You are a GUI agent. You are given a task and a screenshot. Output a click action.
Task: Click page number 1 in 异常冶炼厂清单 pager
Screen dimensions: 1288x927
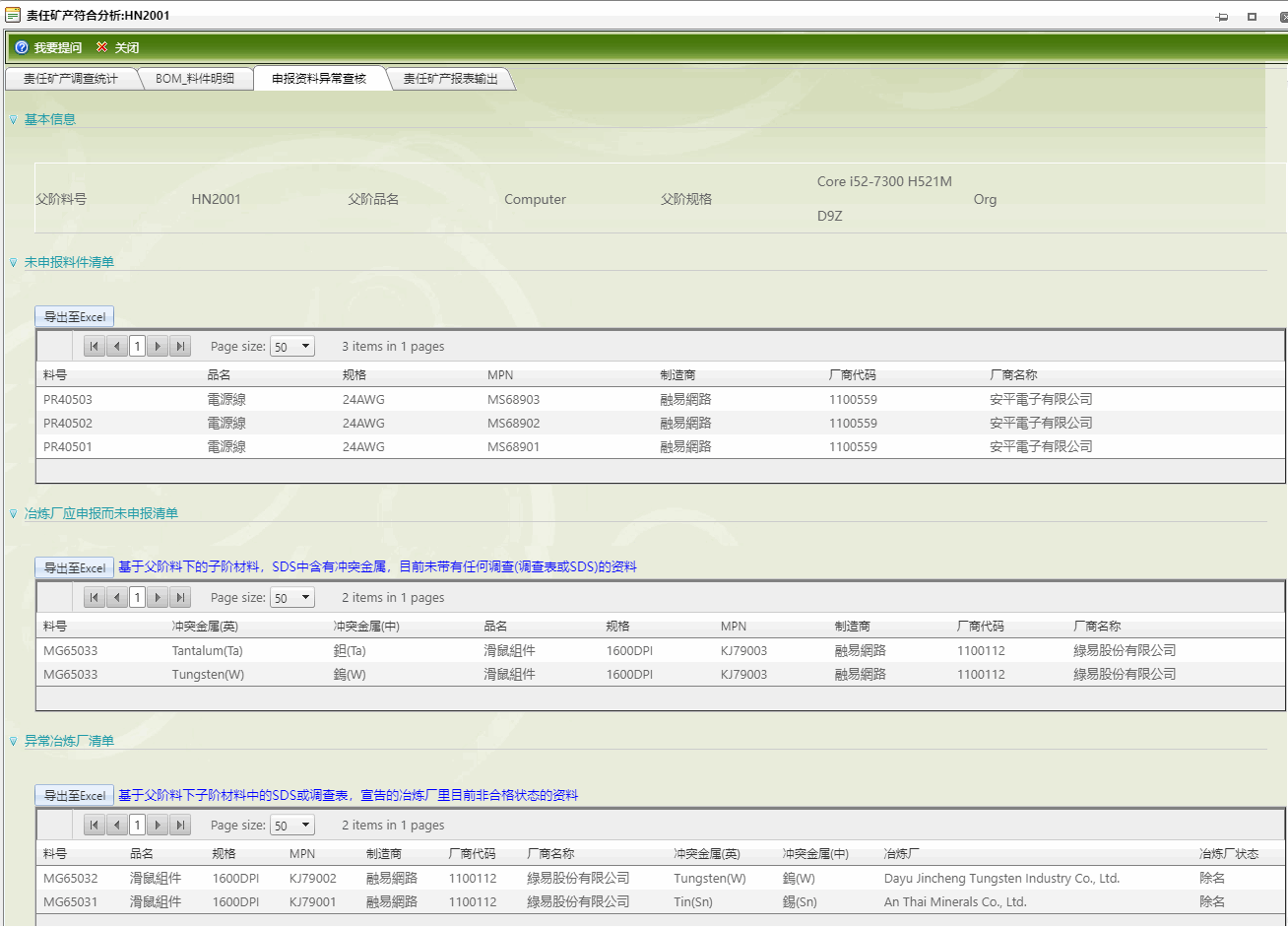click(x=137, y=825)
